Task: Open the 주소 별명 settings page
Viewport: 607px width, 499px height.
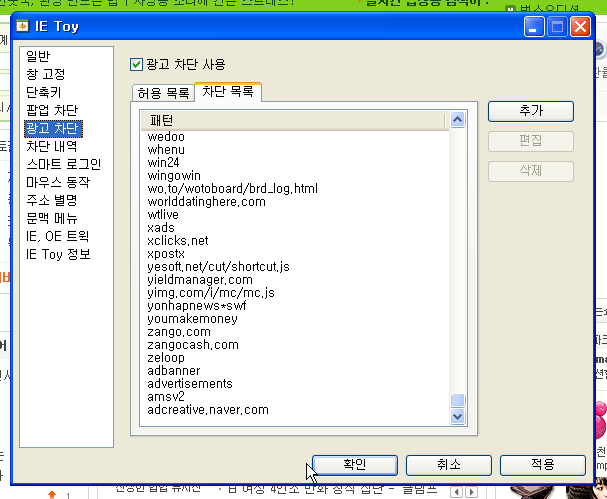Action: coord(51,200)
